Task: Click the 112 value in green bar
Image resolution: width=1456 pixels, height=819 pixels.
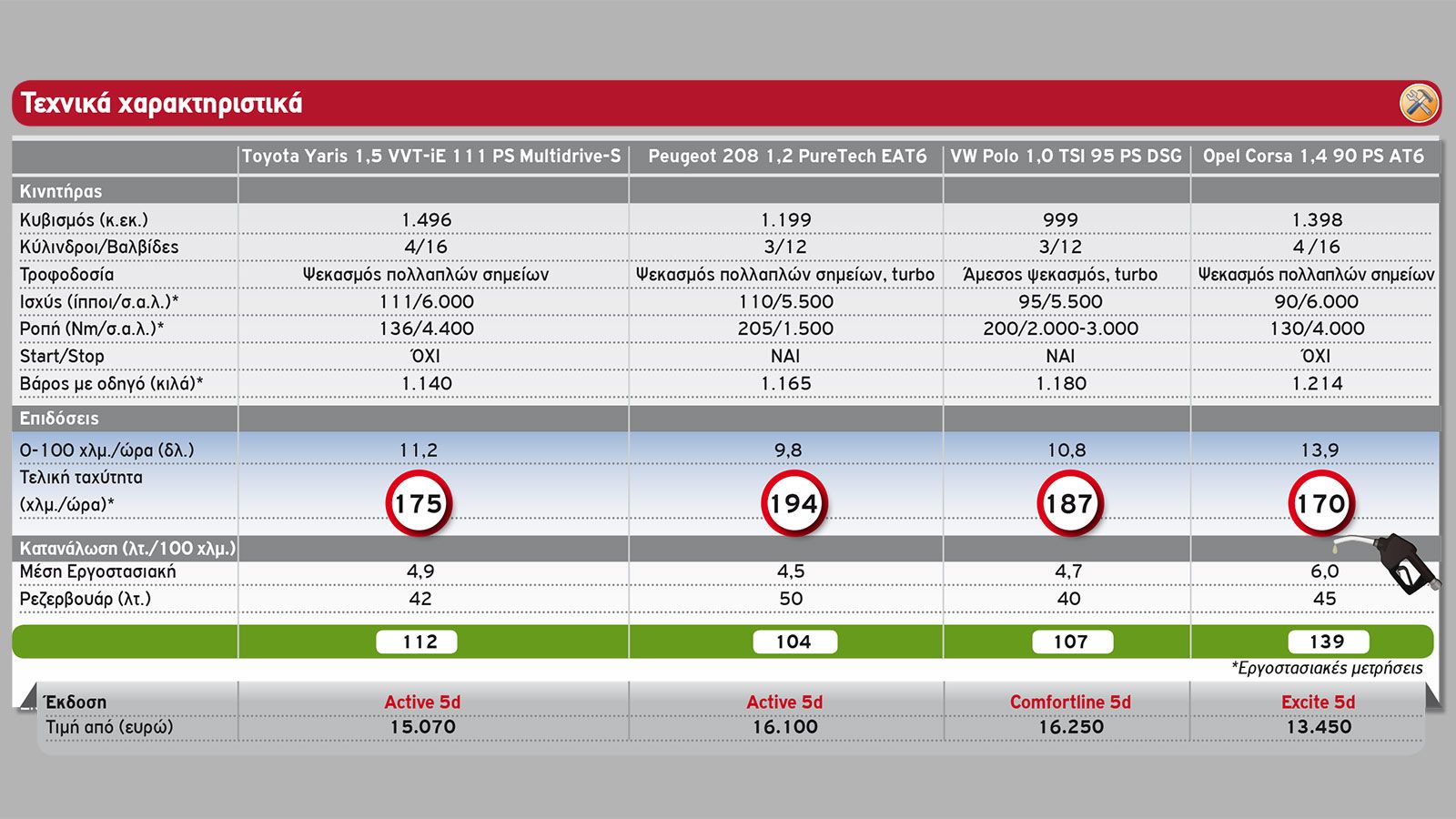Action: pos(418,642)
